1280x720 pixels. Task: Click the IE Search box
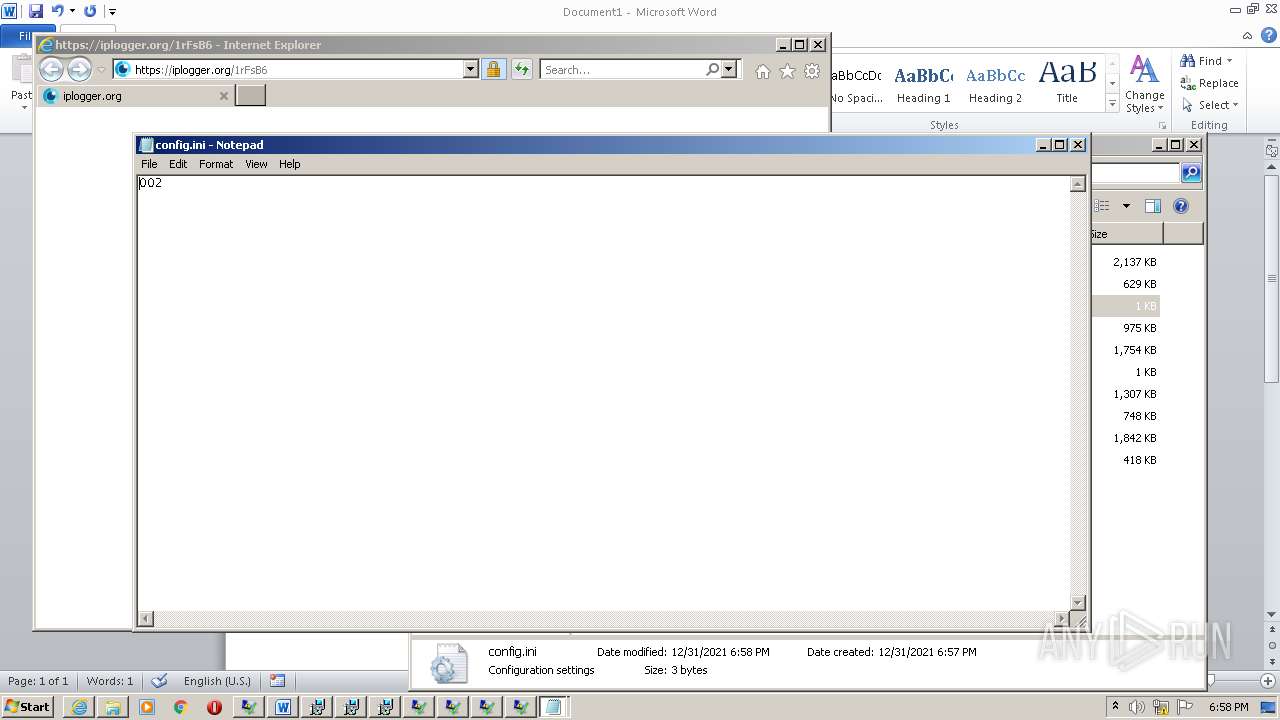coord(623,69)
